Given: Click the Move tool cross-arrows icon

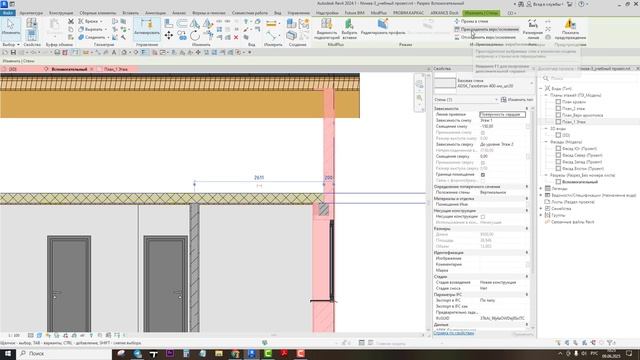Looking at the screenshot, I should tap(169, 36).
